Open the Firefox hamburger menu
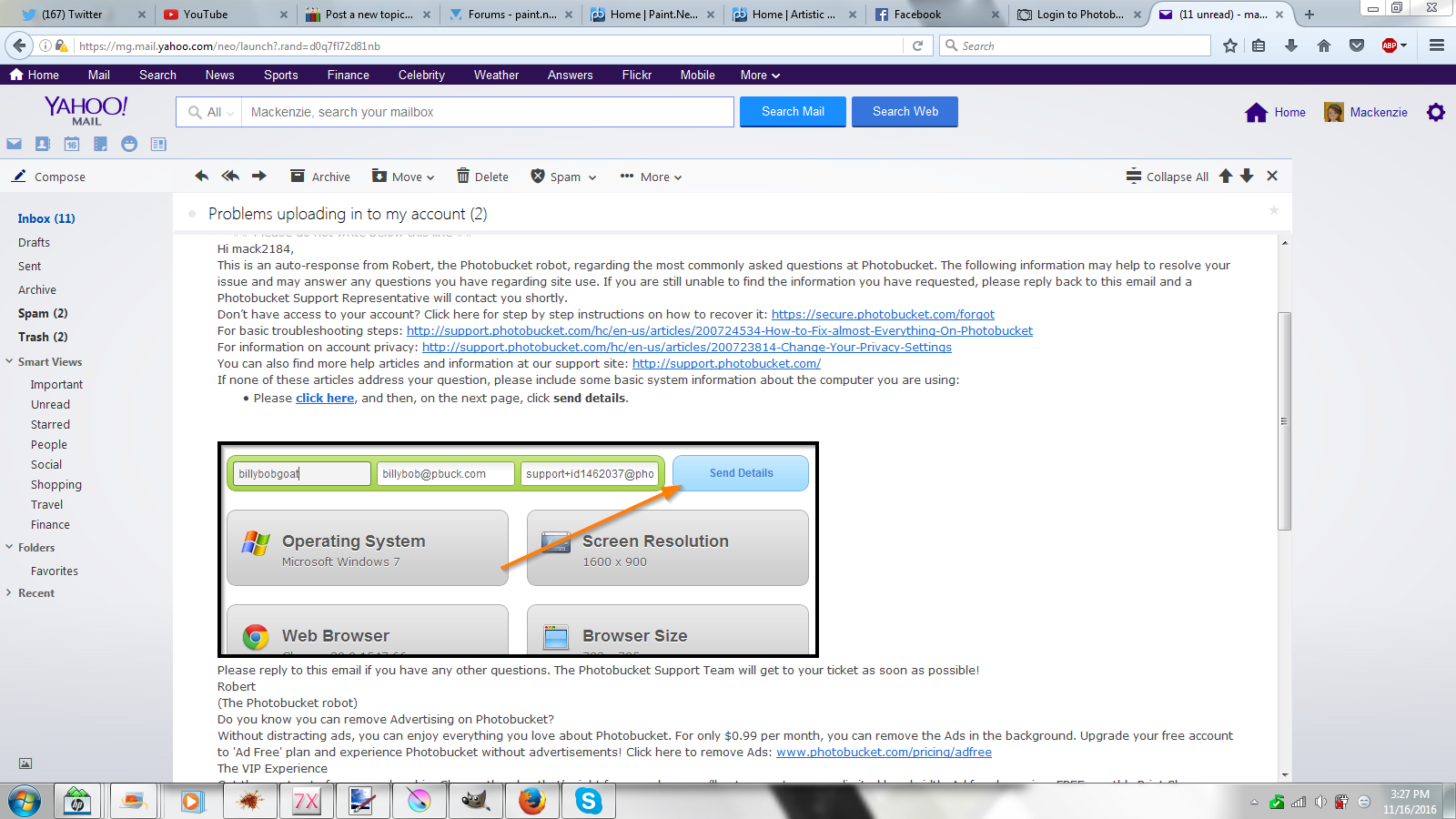 click(x=1437, y=45)
